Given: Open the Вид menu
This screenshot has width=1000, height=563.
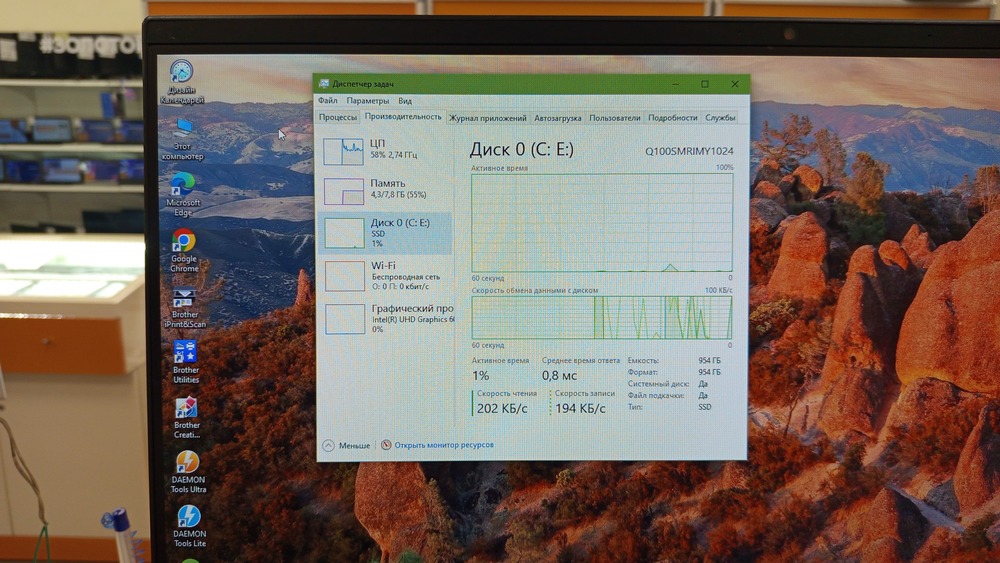Looking at the screenshot, I should coord(405,101).
